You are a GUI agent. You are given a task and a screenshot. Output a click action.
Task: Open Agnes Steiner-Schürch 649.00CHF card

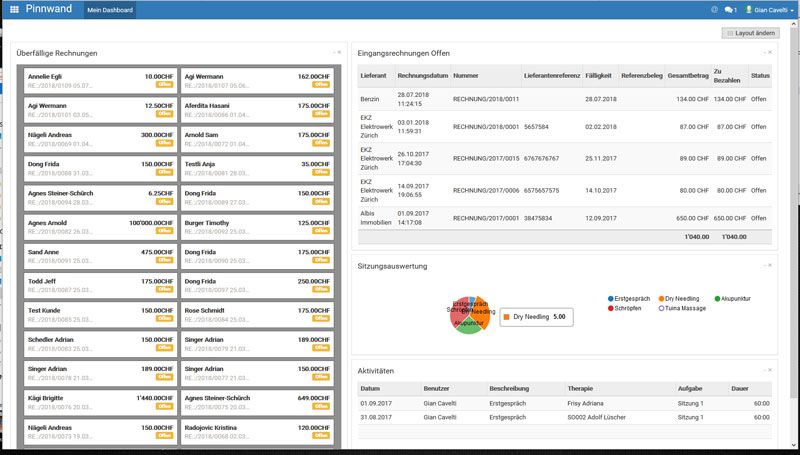click(257, 402)
